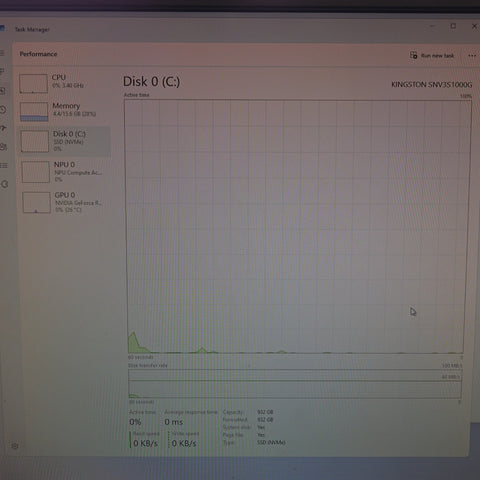Image resolution: width=480 pixels, height=480 pixels.
Task: Click the Performance page title
Action: 38,54
